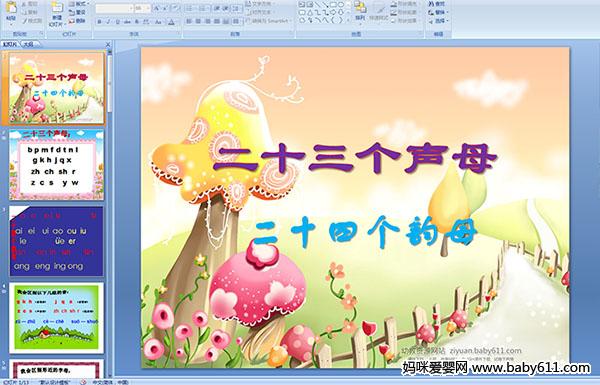Click the font color icon
Image resolution: width=600 pixels, height=385 pixels.
coord(171,22)
